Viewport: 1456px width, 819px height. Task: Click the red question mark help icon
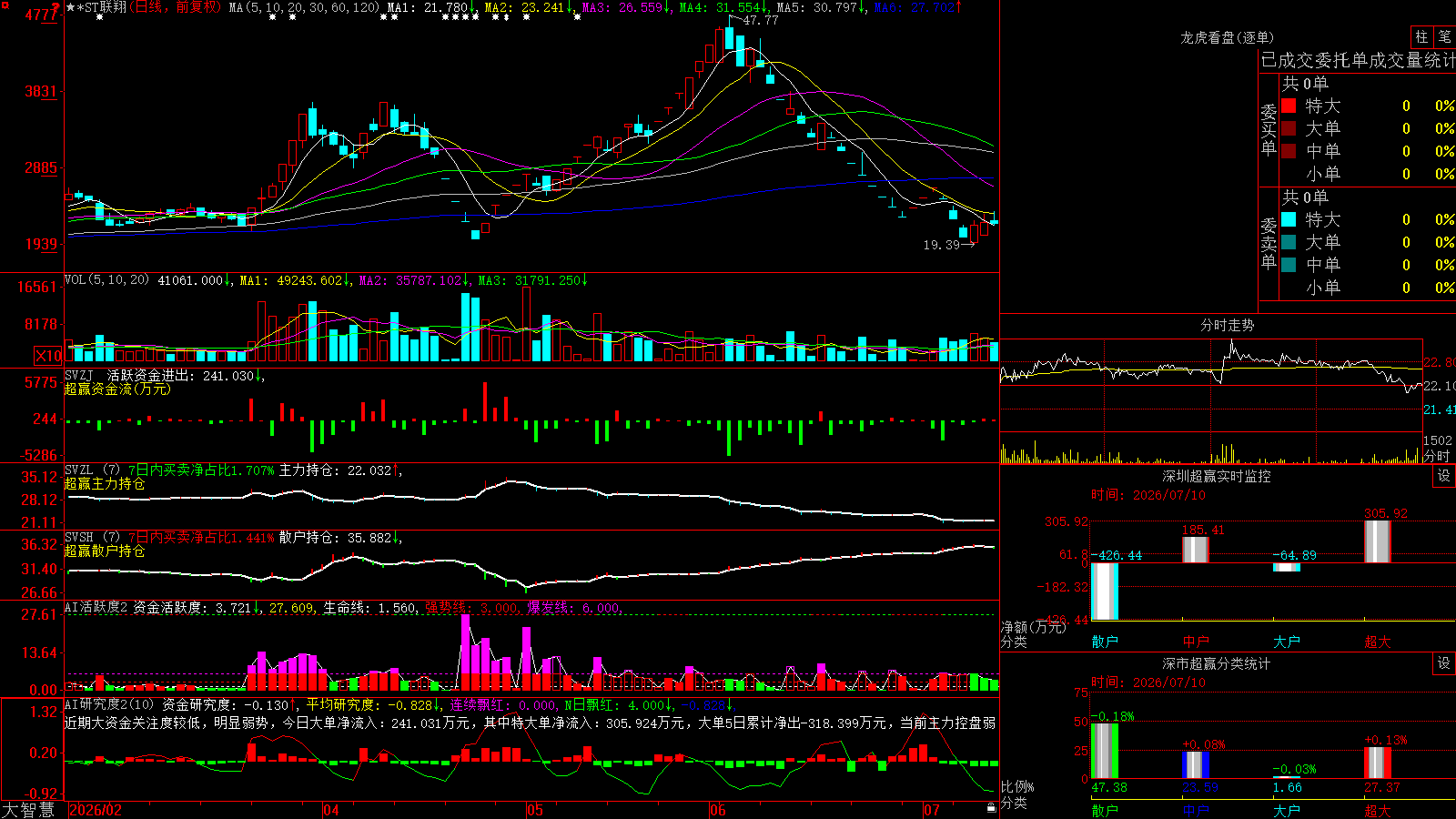56,7
